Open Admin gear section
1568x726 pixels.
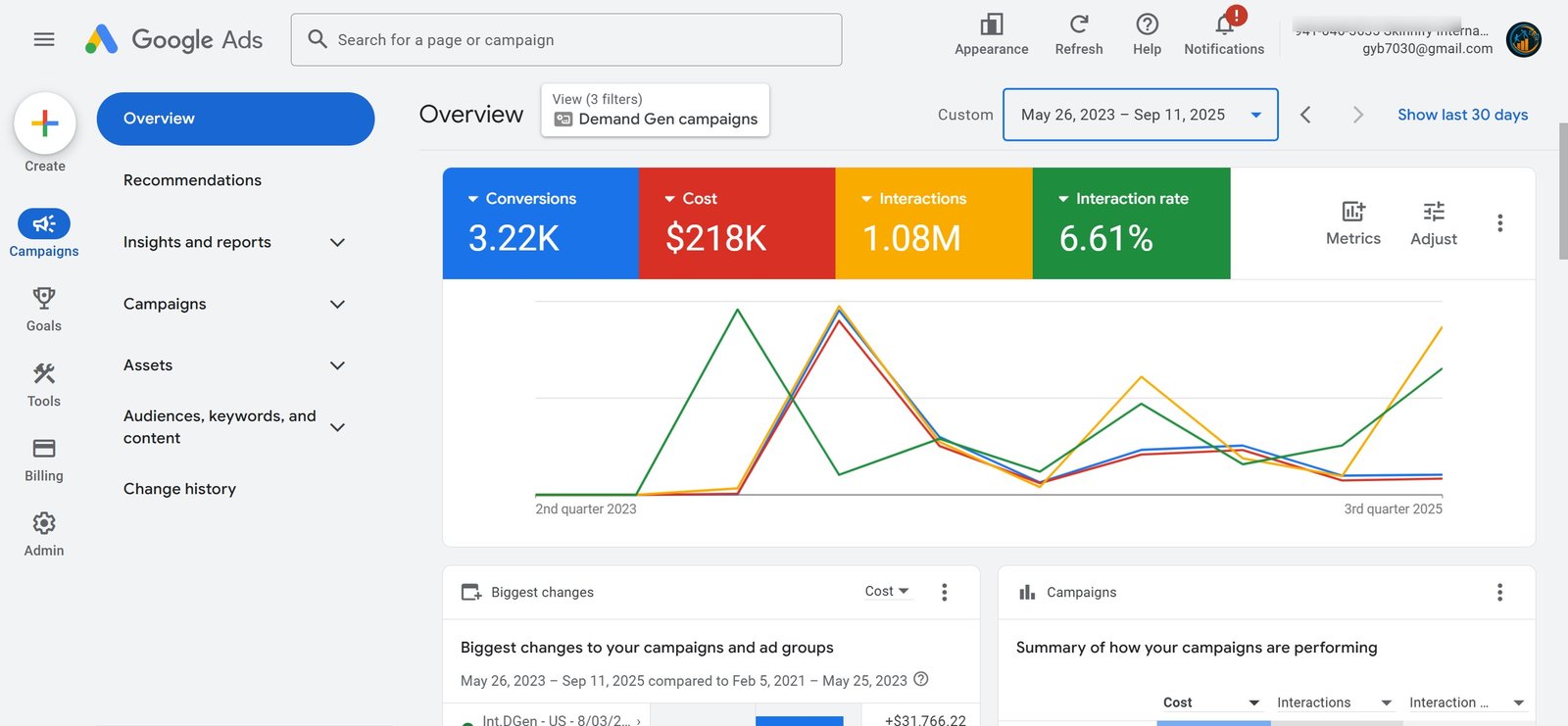click(x=44, y=534)
